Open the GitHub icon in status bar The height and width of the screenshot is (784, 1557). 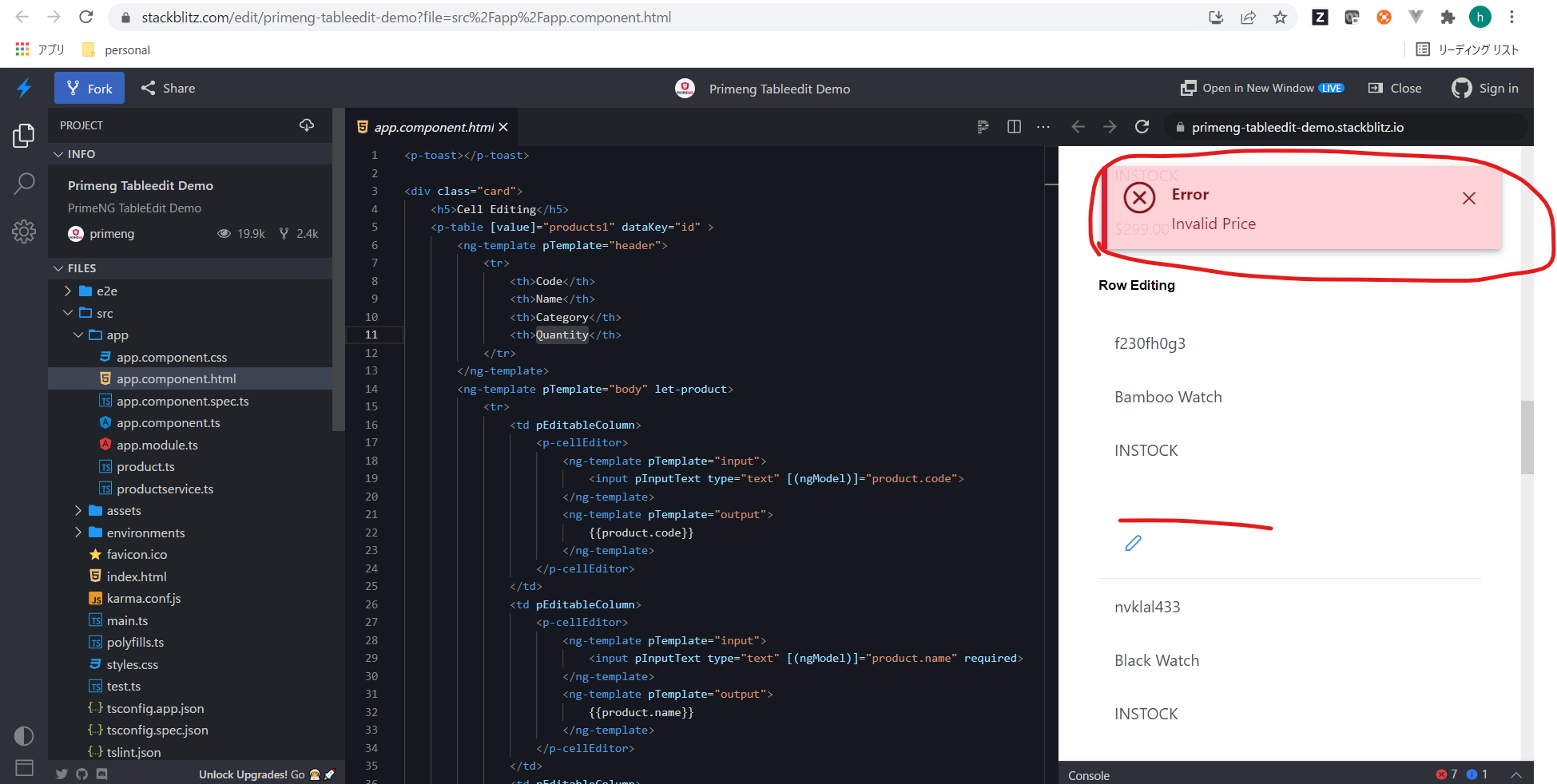pos(81,774)
